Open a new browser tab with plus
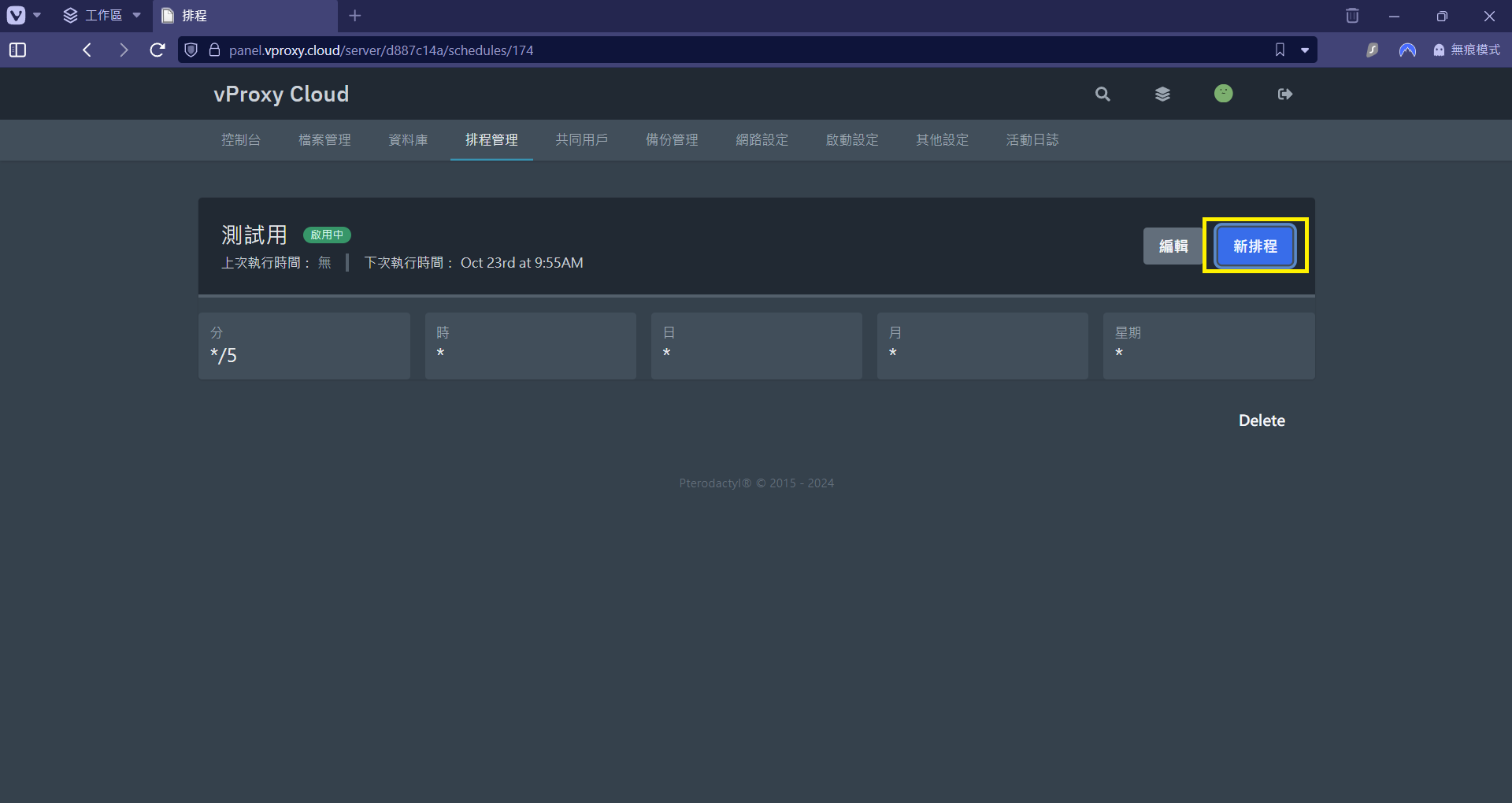Viewport: 1512px width, 803px height. click(355, 16)
